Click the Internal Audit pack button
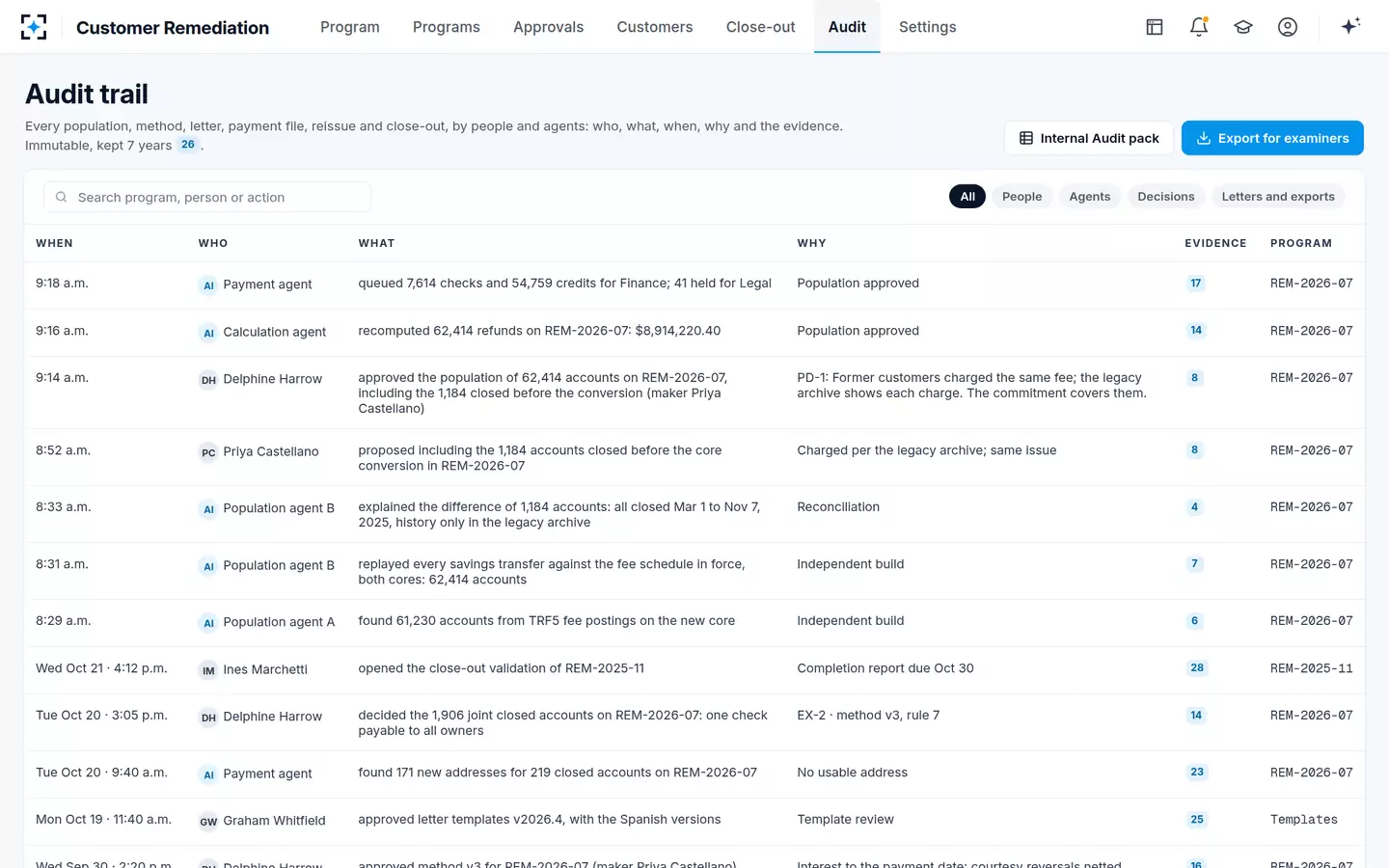Screen dimensions: 1389x868 (x=1089, y=138)
